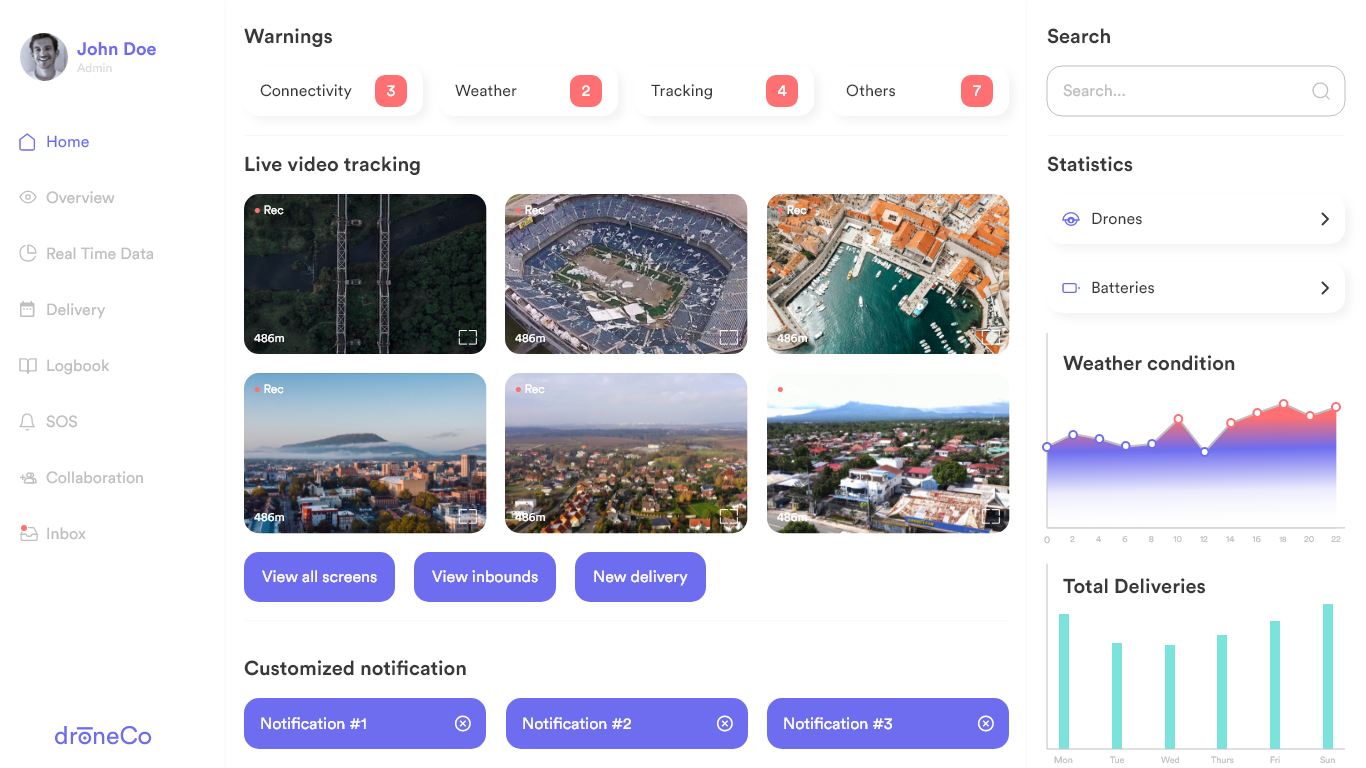
Task: Expand fullscreen on the power line video
Action: click(x=467, y=337)
